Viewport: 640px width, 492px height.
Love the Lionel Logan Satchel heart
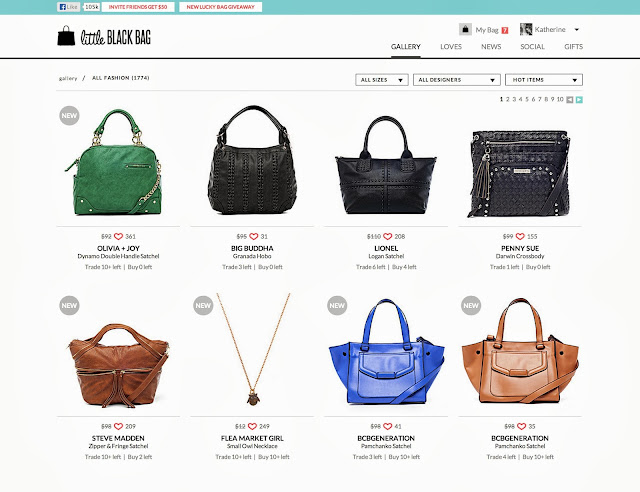tap(388, 236)
